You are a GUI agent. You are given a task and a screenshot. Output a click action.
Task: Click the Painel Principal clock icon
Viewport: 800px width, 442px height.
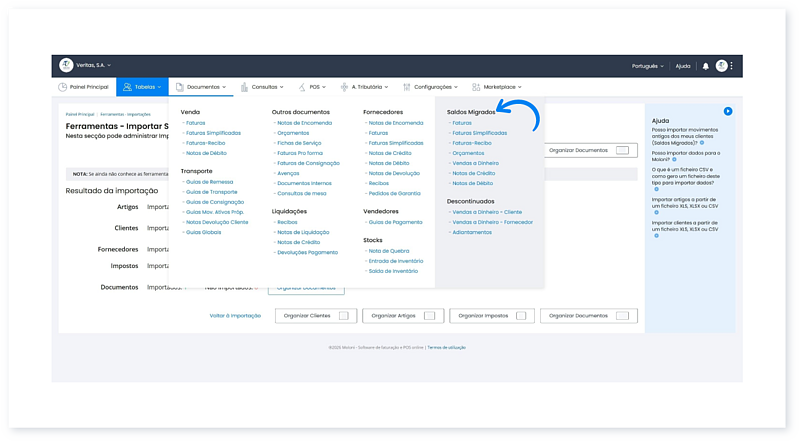coord(63,88)
